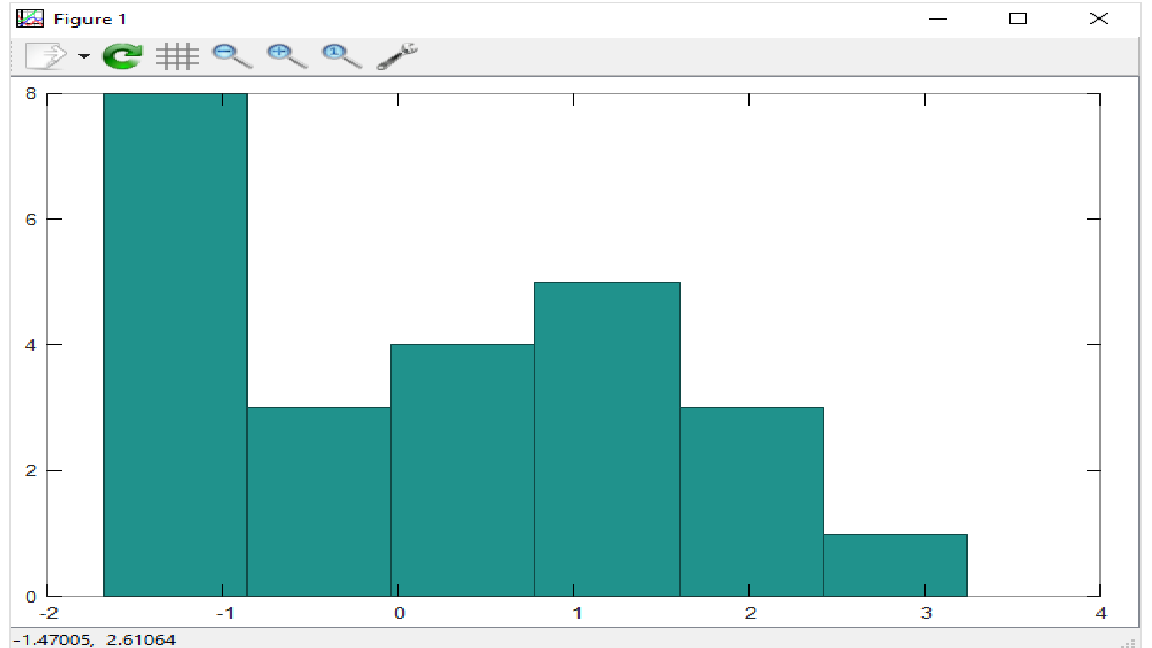Toggle the grid lines icon
This screenshot has width=1152, height=648.
pos(176,57)
